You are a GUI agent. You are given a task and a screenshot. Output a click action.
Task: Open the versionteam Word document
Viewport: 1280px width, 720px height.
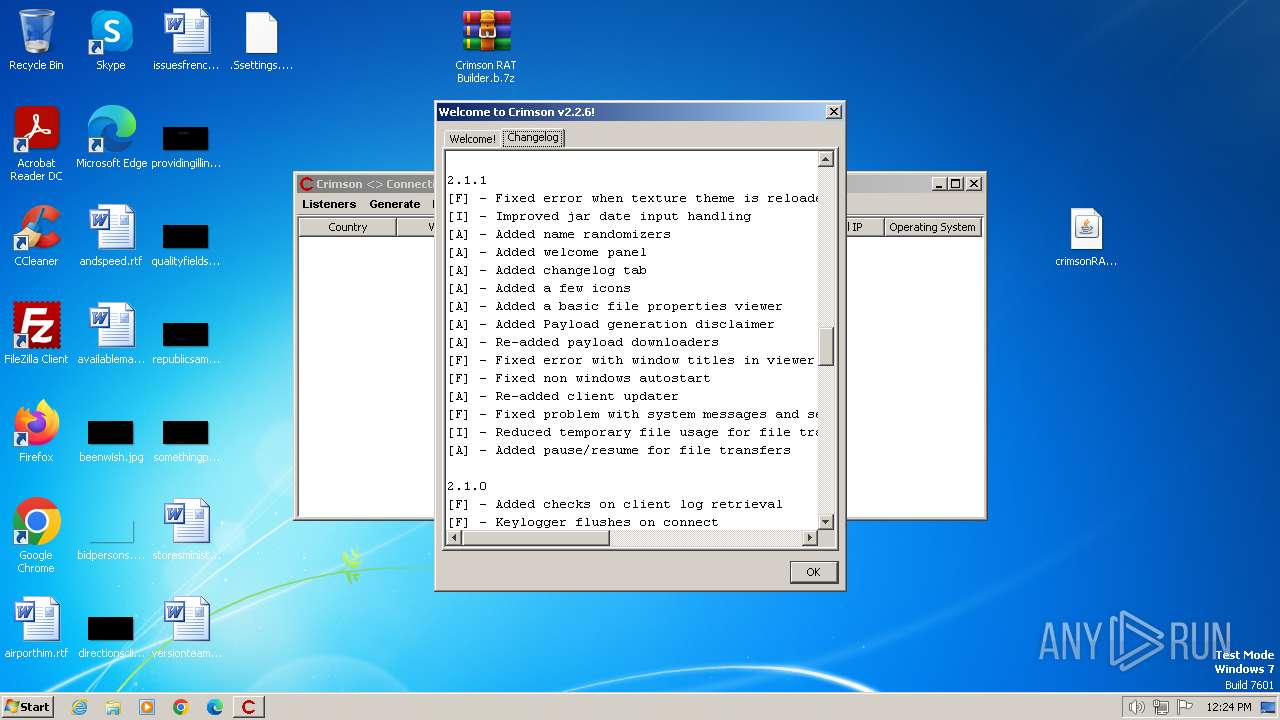click(x=186, y=628)
